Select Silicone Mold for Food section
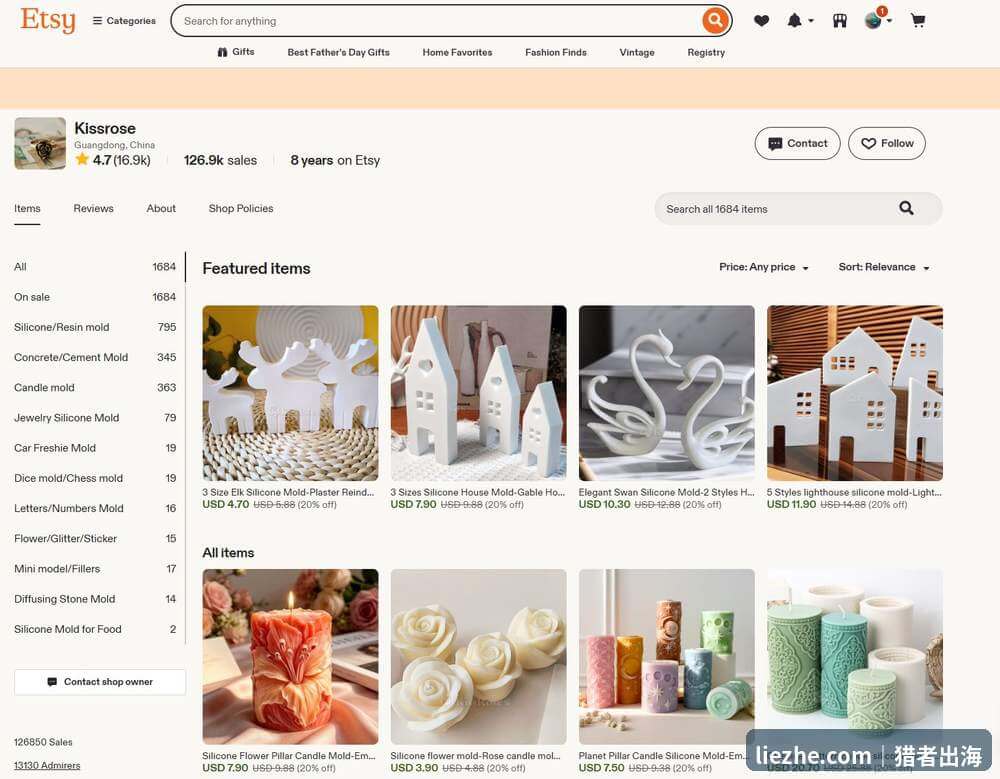The width and height of the screenshot is (1000, 779). click(95, 629)
